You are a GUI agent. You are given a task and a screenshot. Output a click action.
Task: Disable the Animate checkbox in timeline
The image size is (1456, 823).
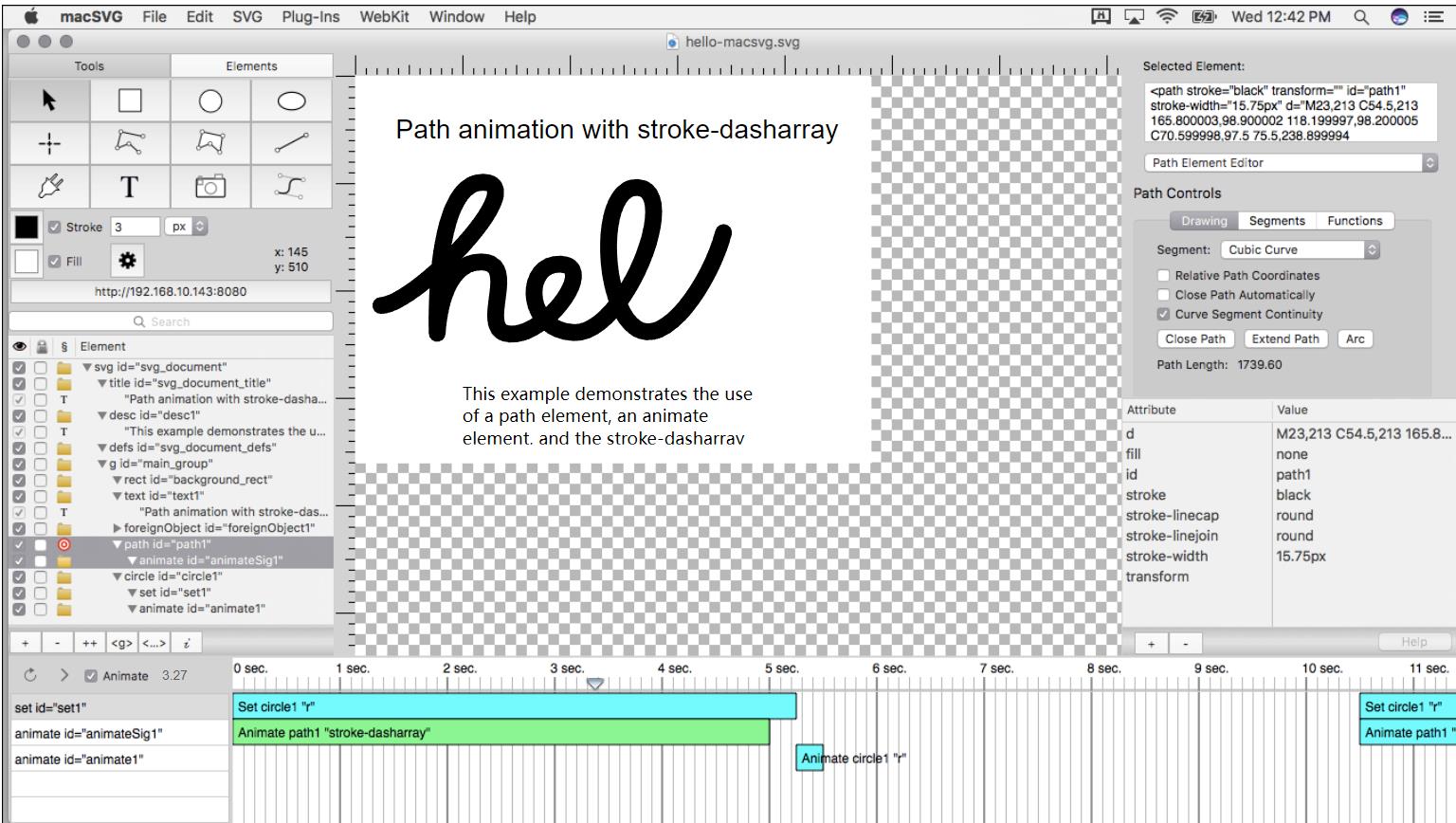click(89, 676)
